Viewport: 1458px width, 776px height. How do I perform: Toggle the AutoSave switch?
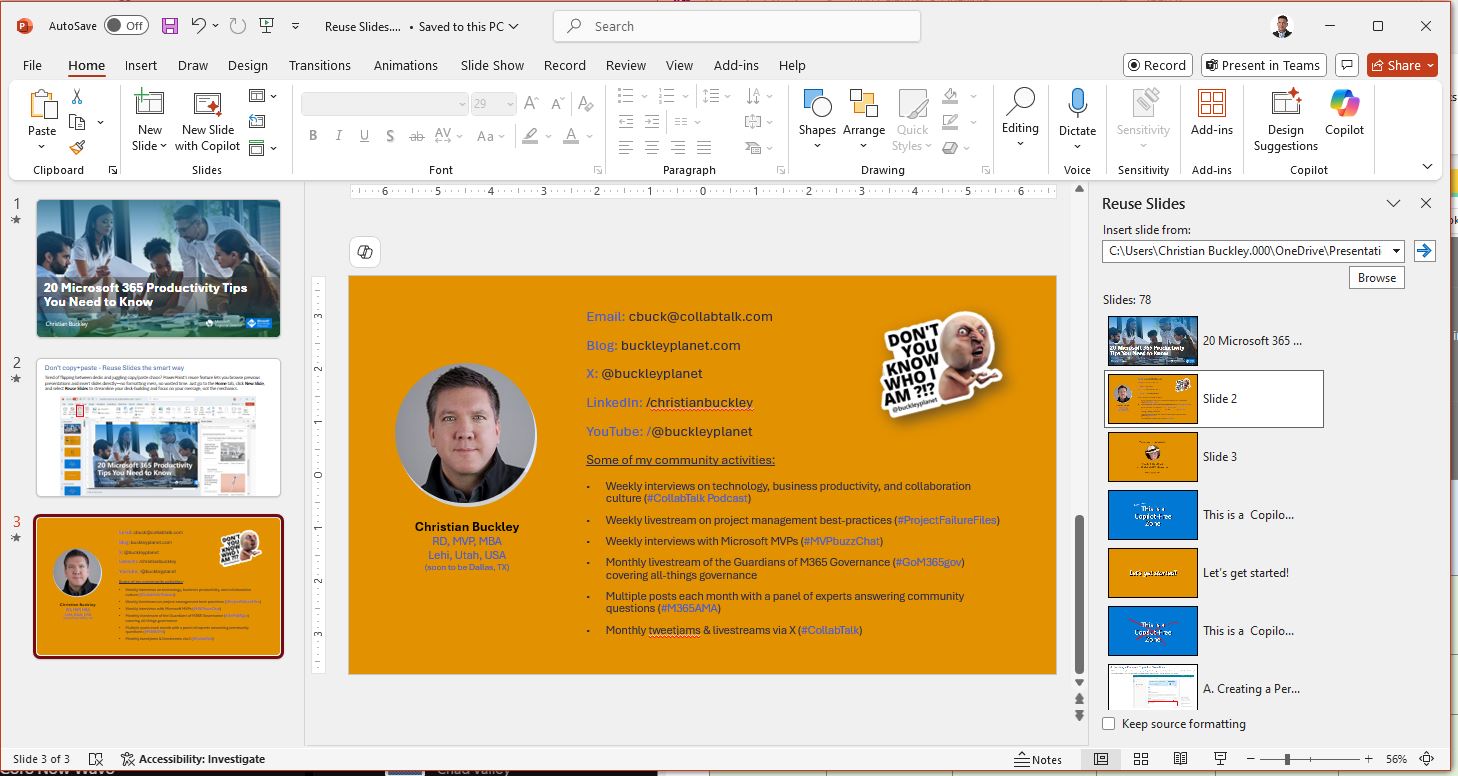click(x=126, y=26)
